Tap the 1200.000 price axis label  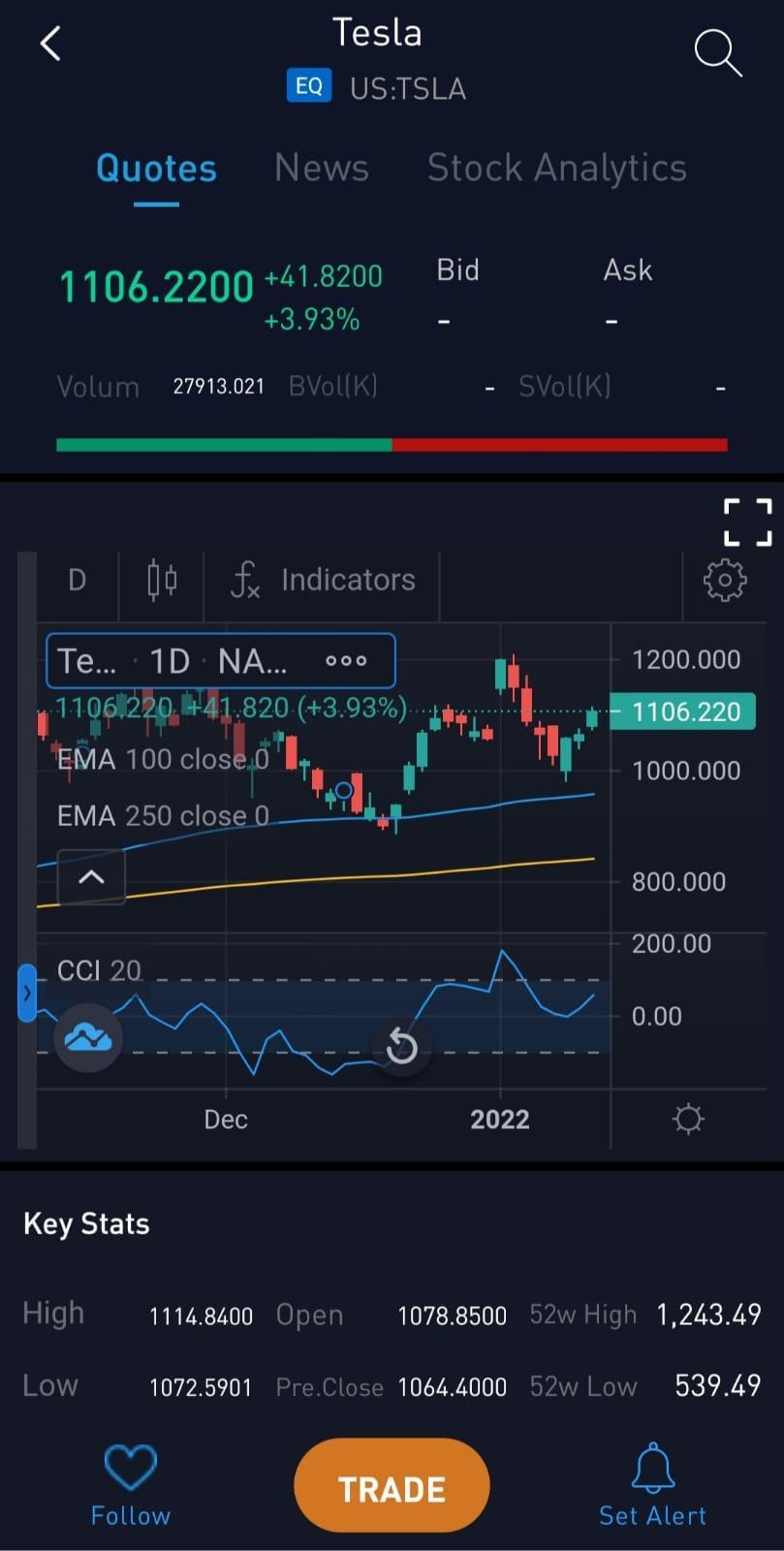point(686,660)
